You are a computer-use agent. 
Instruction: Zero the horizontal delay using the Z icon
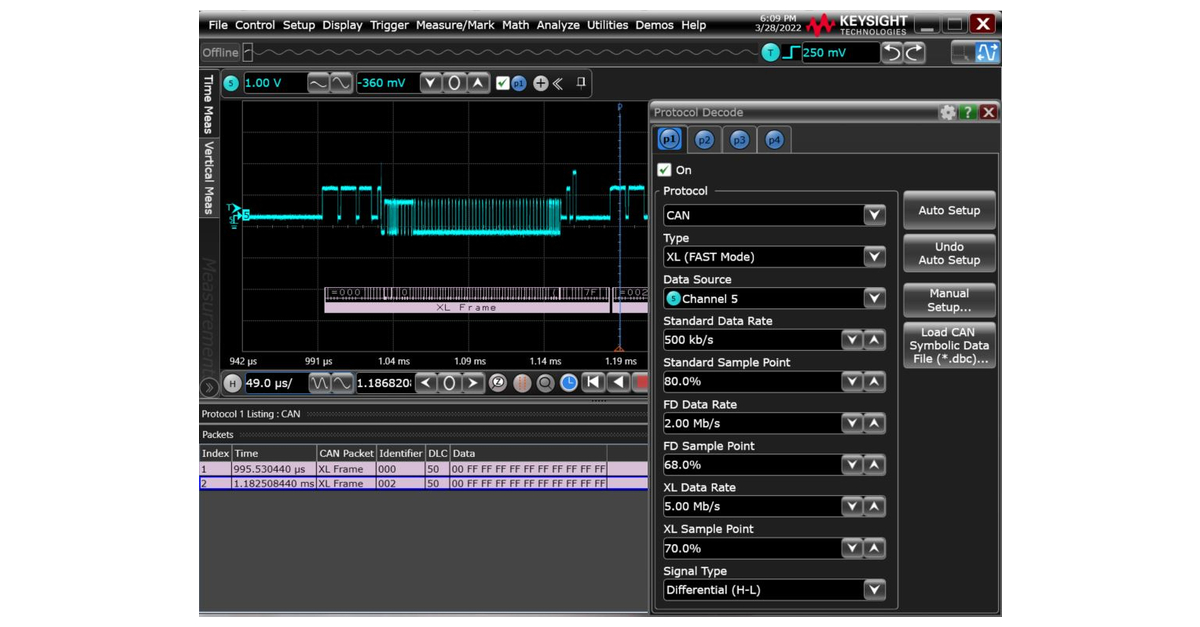(x=496, y=383)
